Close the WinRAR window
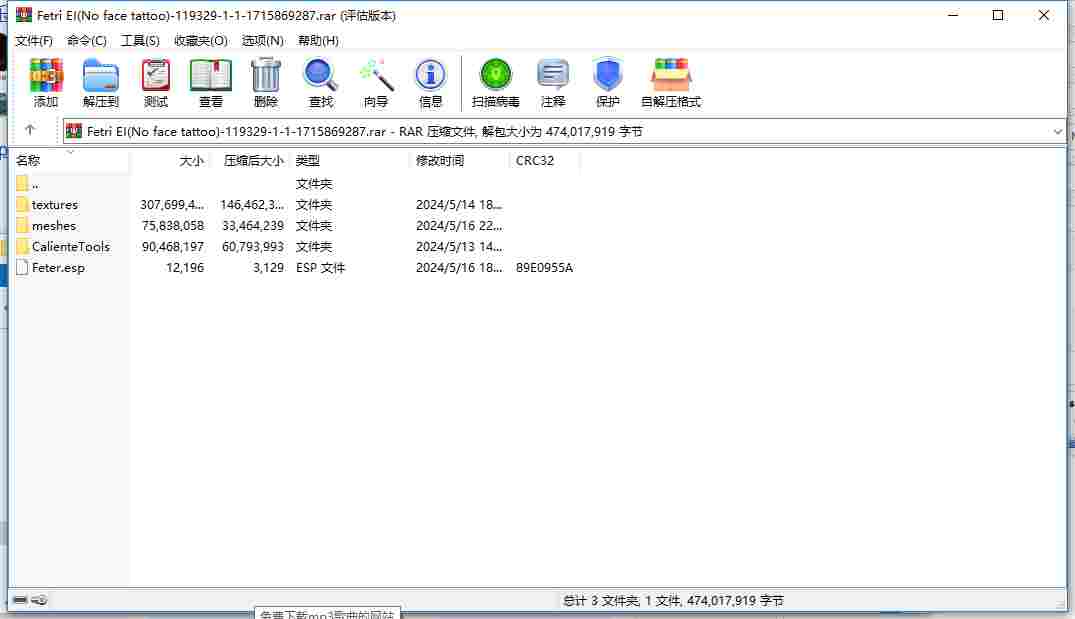This screenshot has height=619, width=1075. [x=1043, y=15]
